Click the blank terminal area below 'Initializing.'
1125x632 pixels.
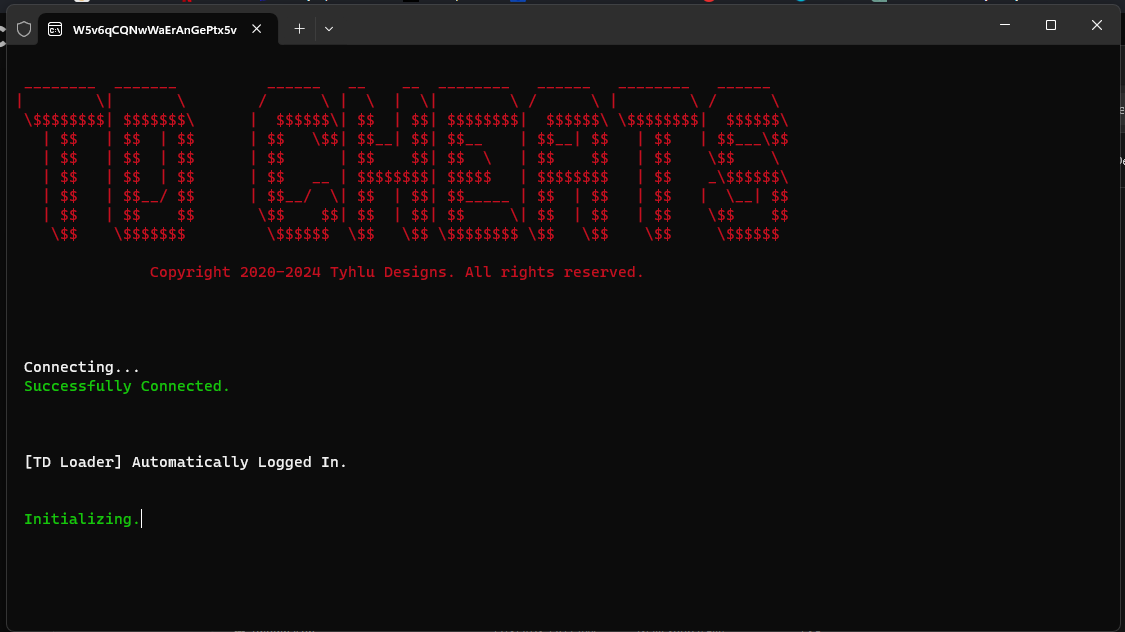click(x=560, y=580)
